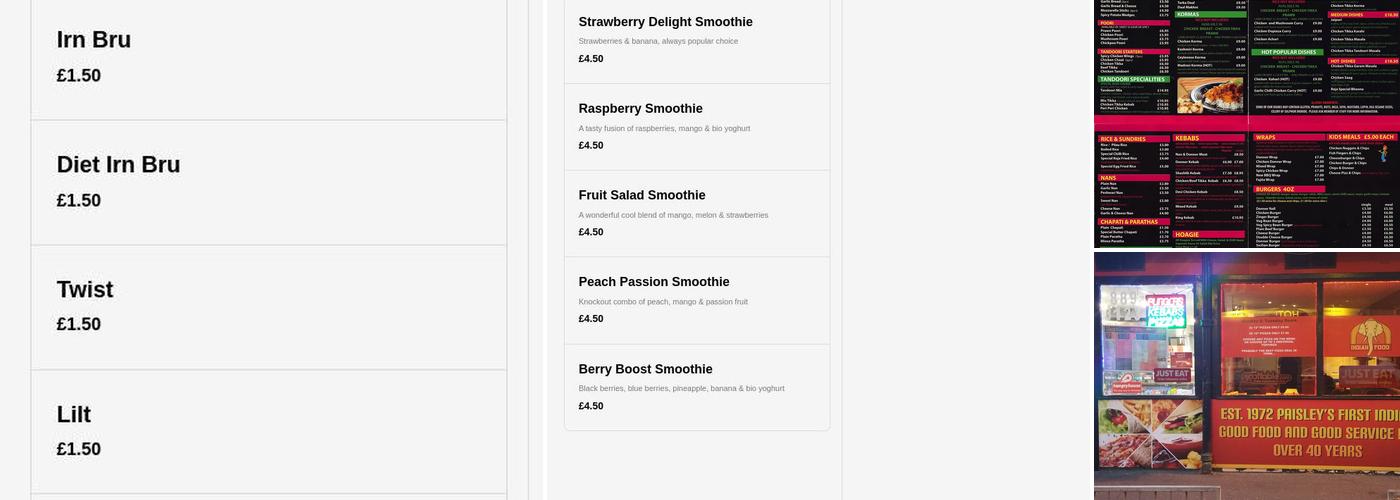Select the Irn Bru drink item
The width and height of the screenshot is (1400, 500).
pyautogui.click(x=94, y=40)
